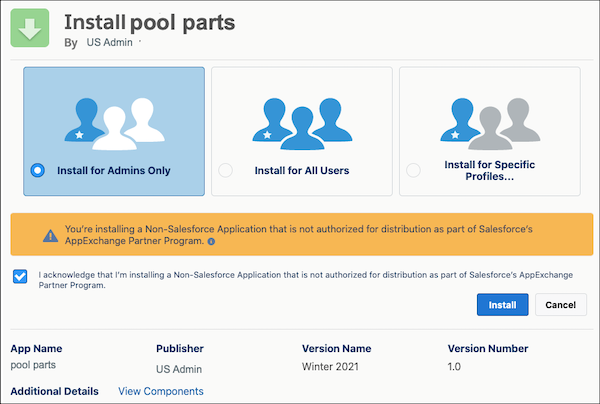The image size is (600, 404).
Task: Select Install for Specific Profiles radio button
Action: (x=413, y=170)
